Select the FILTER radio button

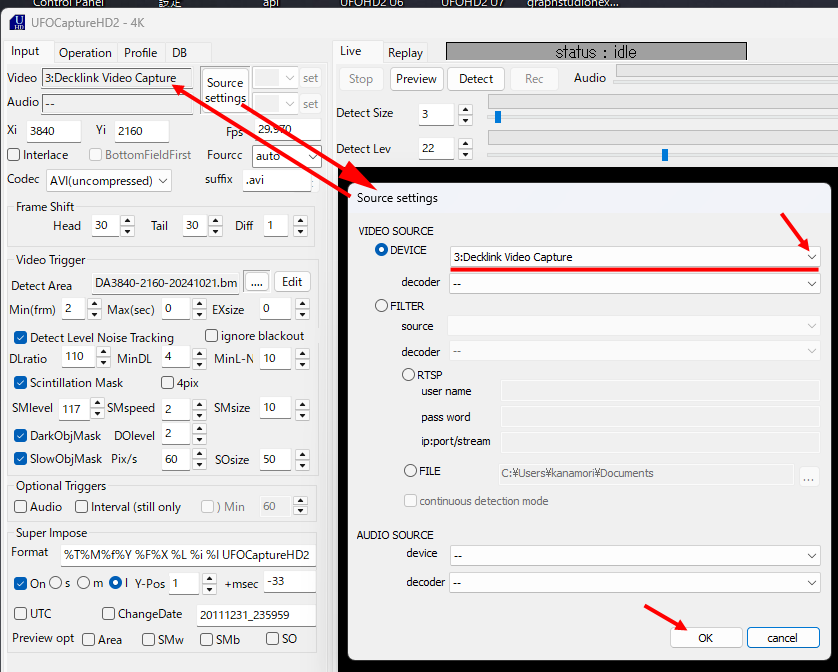tap(381, 306)
